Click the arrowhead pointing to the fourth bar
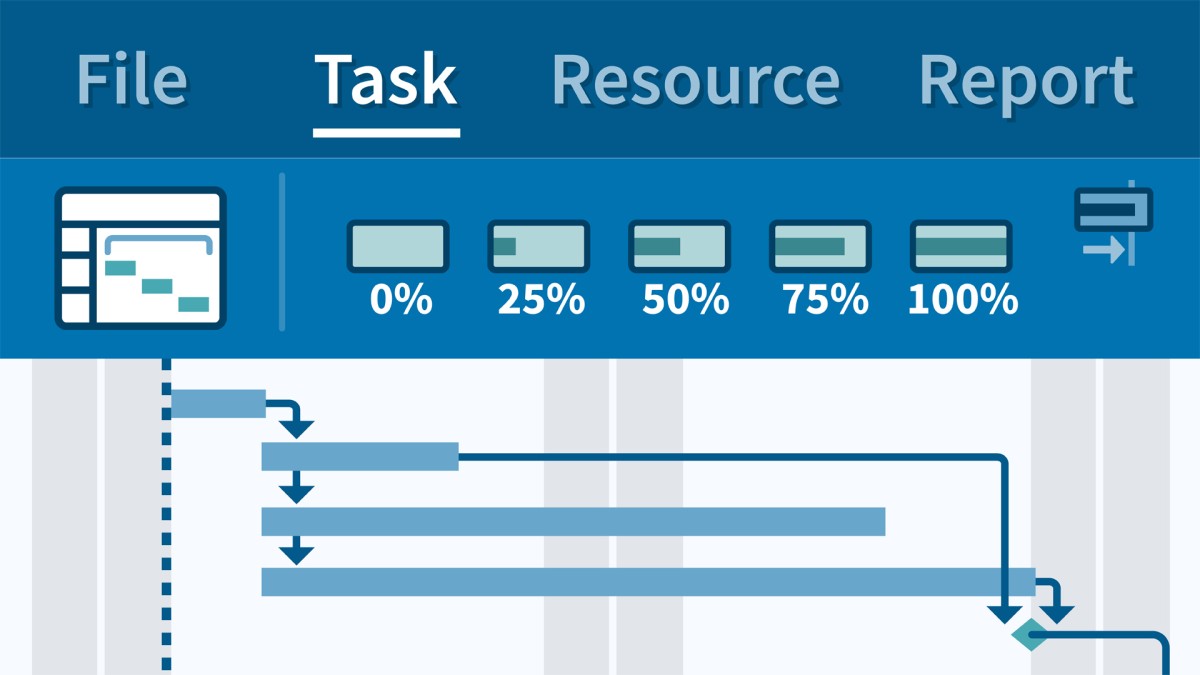Image resolution: width=1200 pixels, height=675 pixels. tap(296, 553)
